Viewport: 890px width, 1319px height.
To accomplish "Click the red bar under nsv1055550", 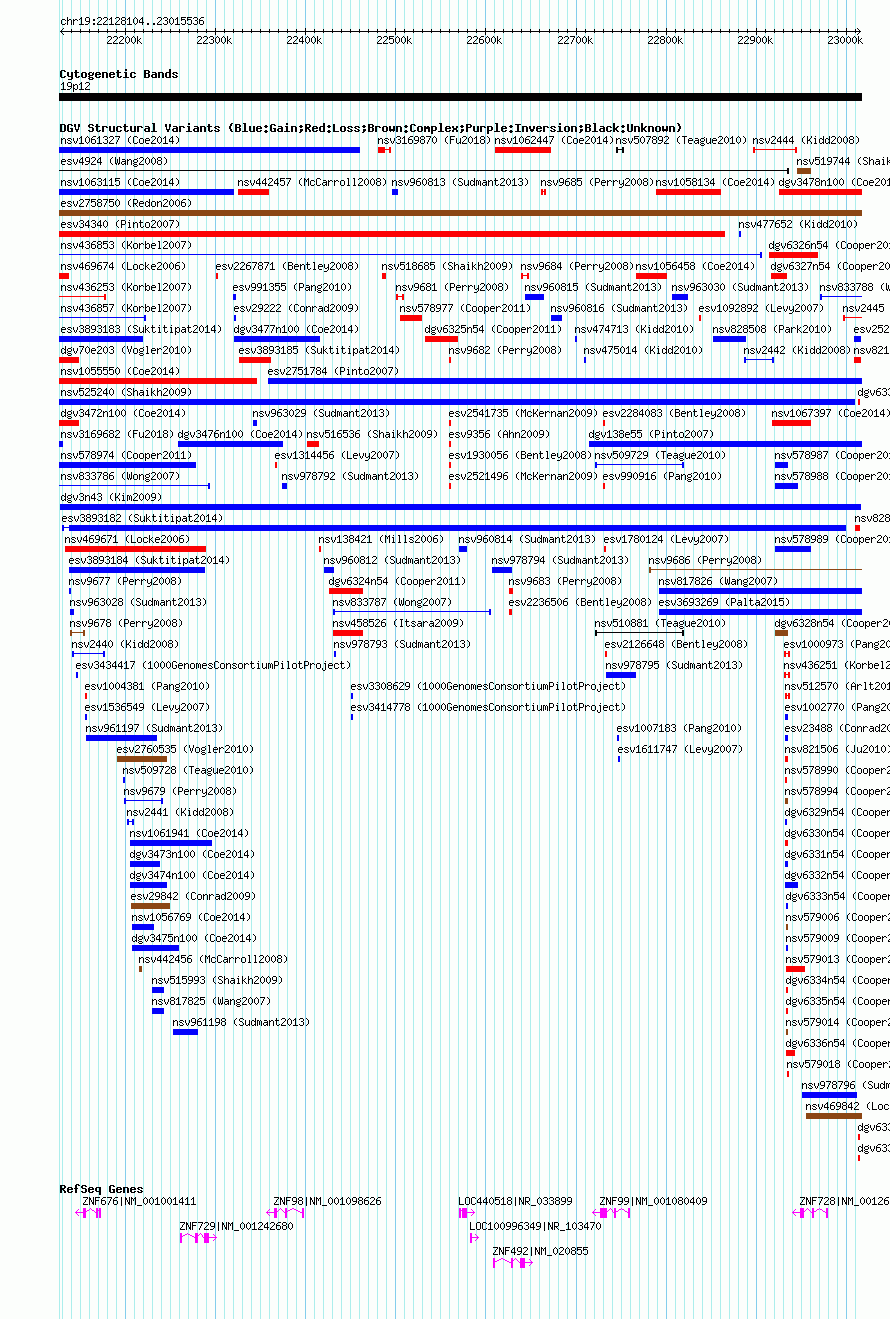I will 158,381.
